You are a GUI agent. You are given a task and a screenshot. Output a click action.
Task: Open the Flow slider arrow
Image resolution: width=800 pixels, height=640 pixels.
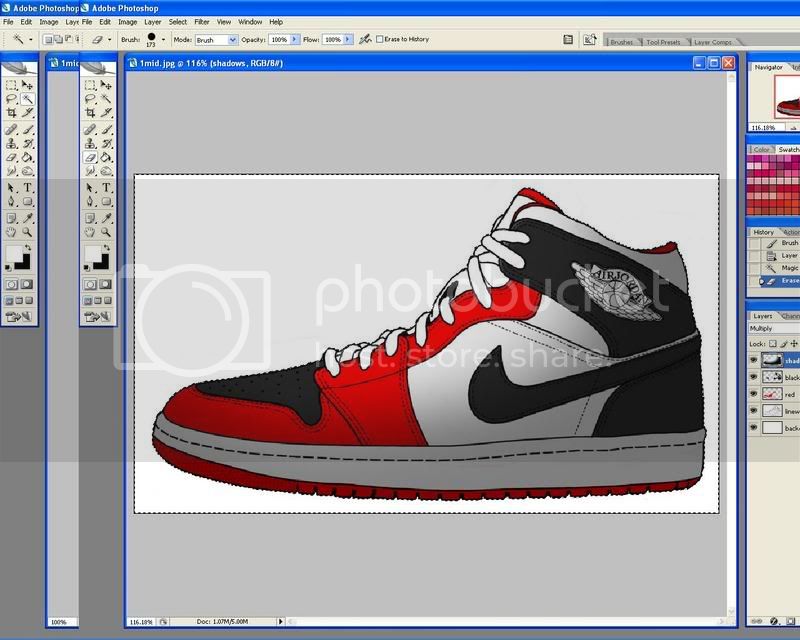(348, 39)
